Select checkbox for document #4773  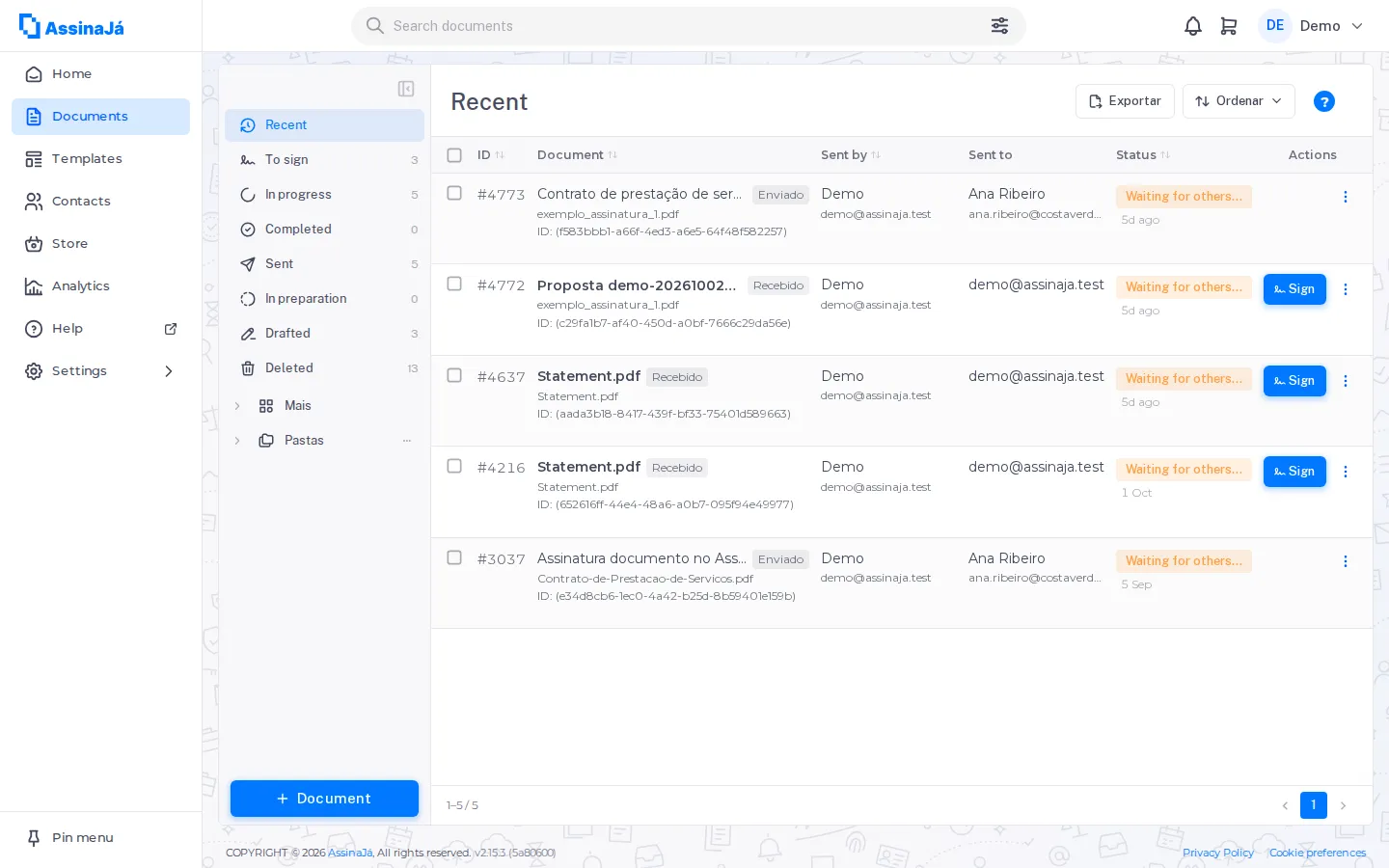[x=454, y=193]
